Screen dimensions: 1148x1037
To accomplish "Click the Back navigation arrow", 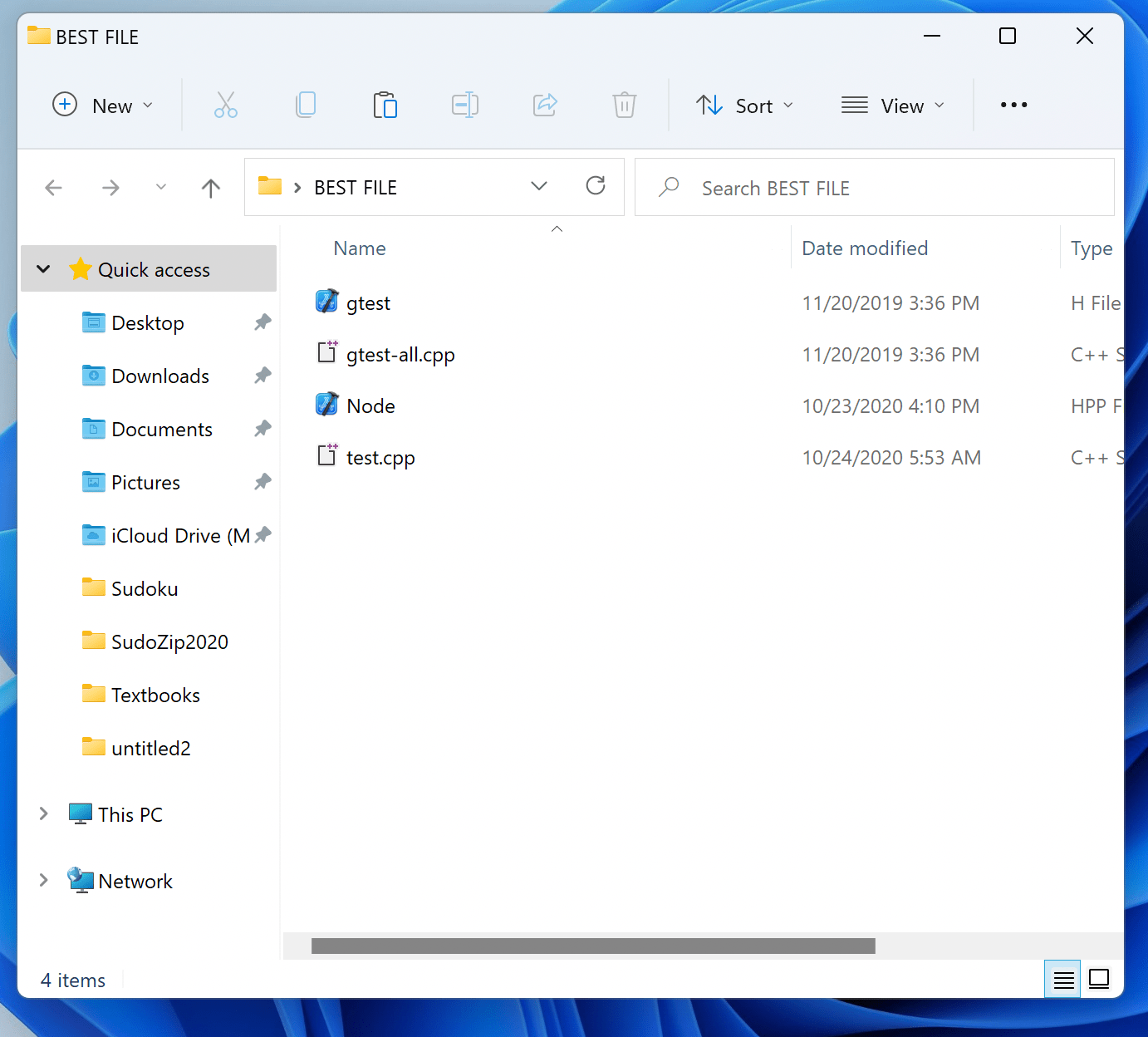I will (53, 187).
